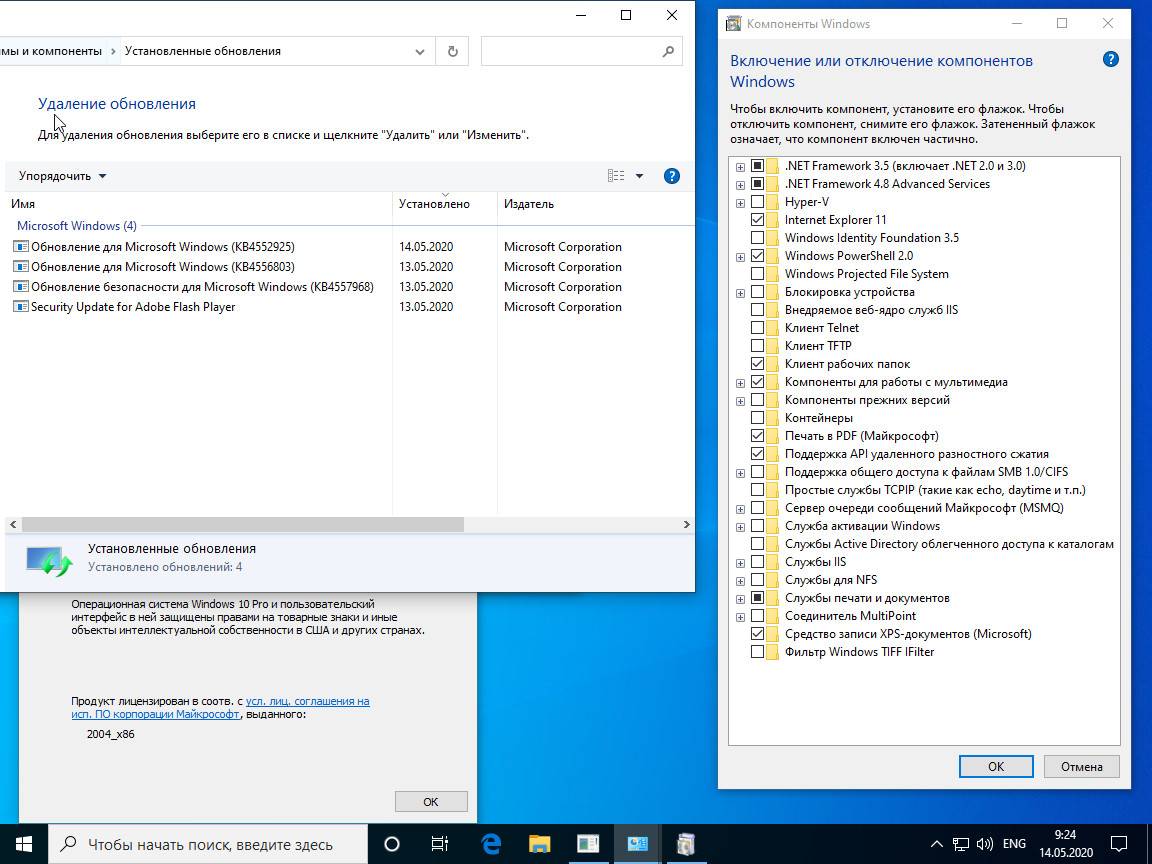Click the Windows Features taskbar icon
This screenshot has width=1152, height=864.
pyautogui.click(x=685, y=844)
